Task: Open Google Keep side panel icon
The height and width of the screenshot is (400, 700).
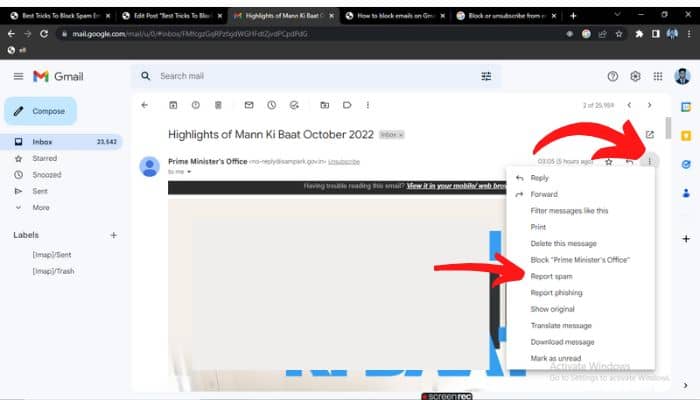Action: [x=686, y=135]
